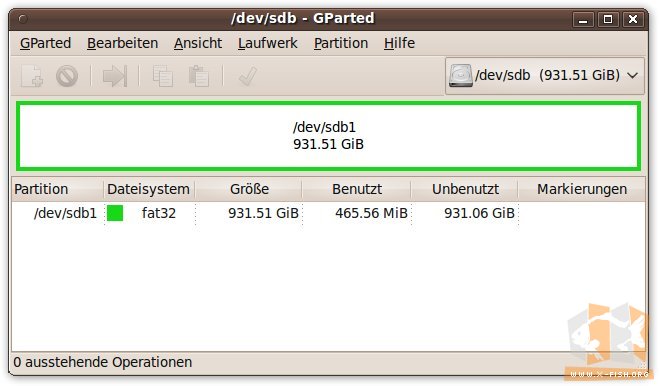The image size is (659, 386).
Task: Click the Dateisystem column header
Action: pos(149,189)
